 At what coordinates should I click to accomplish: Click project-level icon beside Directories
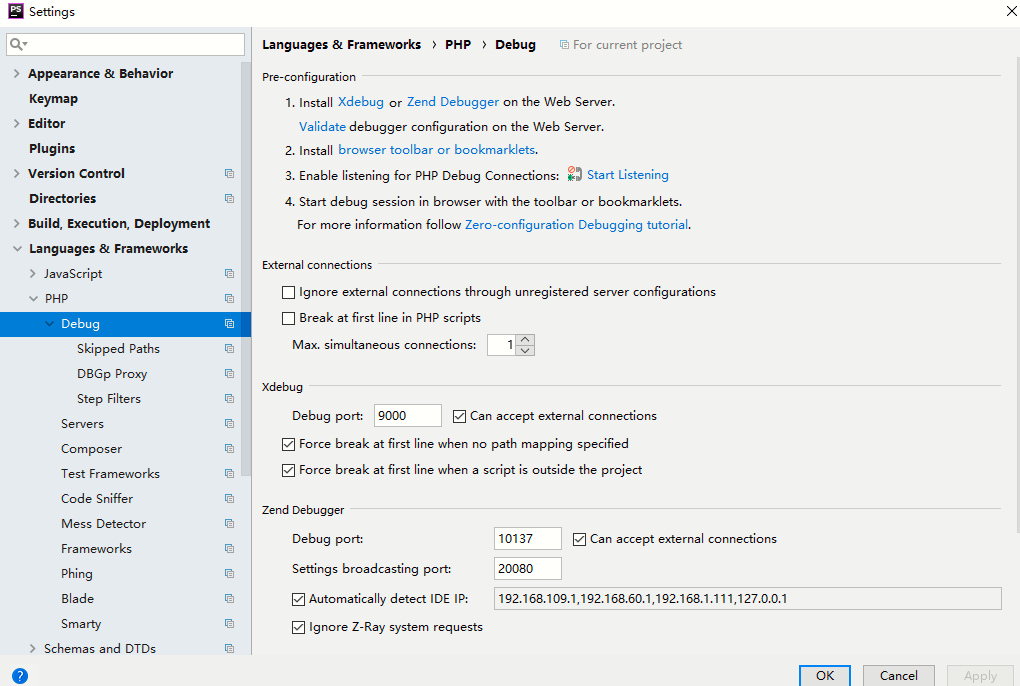click(229, 198)
